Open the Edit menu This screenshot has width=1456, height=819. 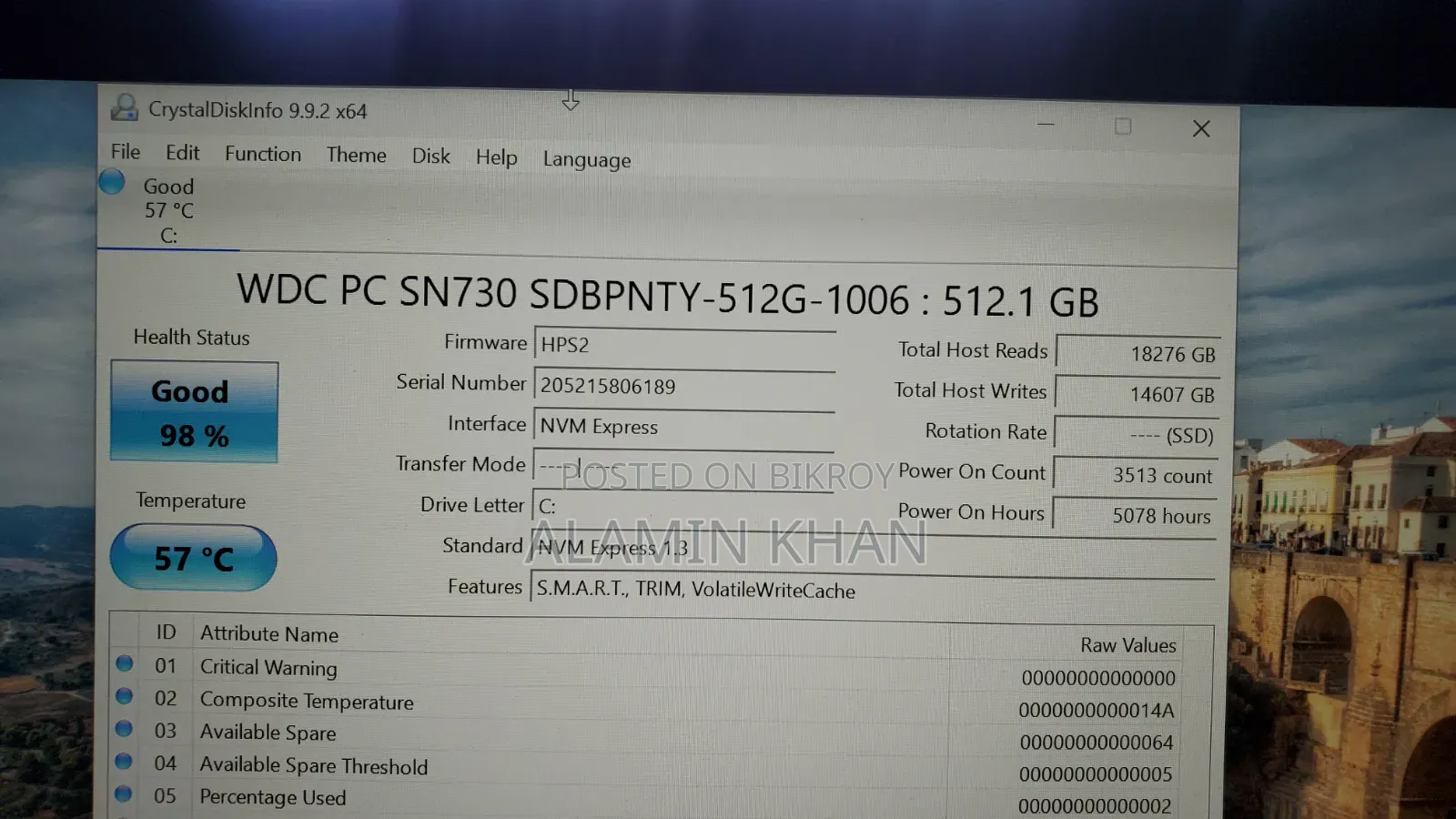[182, 153]
